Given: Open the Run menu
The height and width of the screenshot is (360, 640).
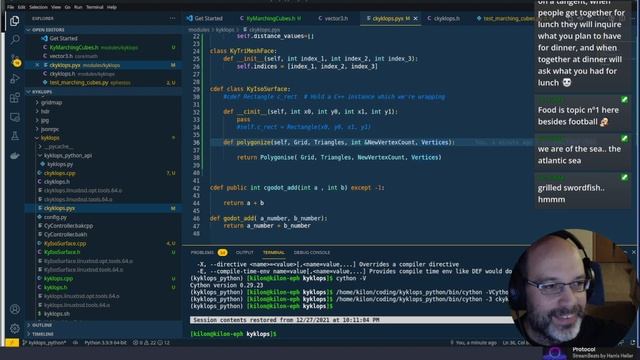Looking at the screenshot, I should 78,7.
